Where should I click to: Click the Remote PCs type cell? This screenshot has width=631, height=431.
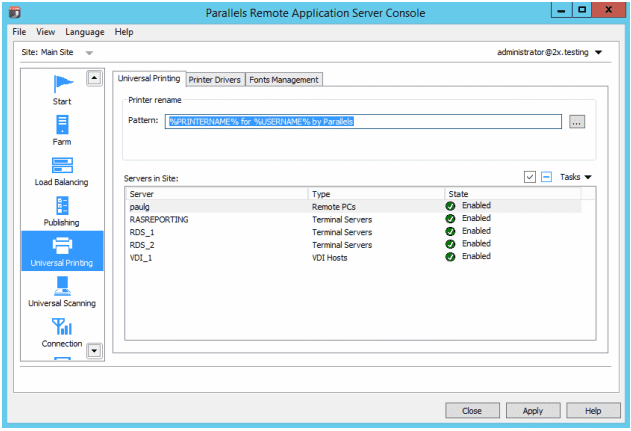click(334, 207)
